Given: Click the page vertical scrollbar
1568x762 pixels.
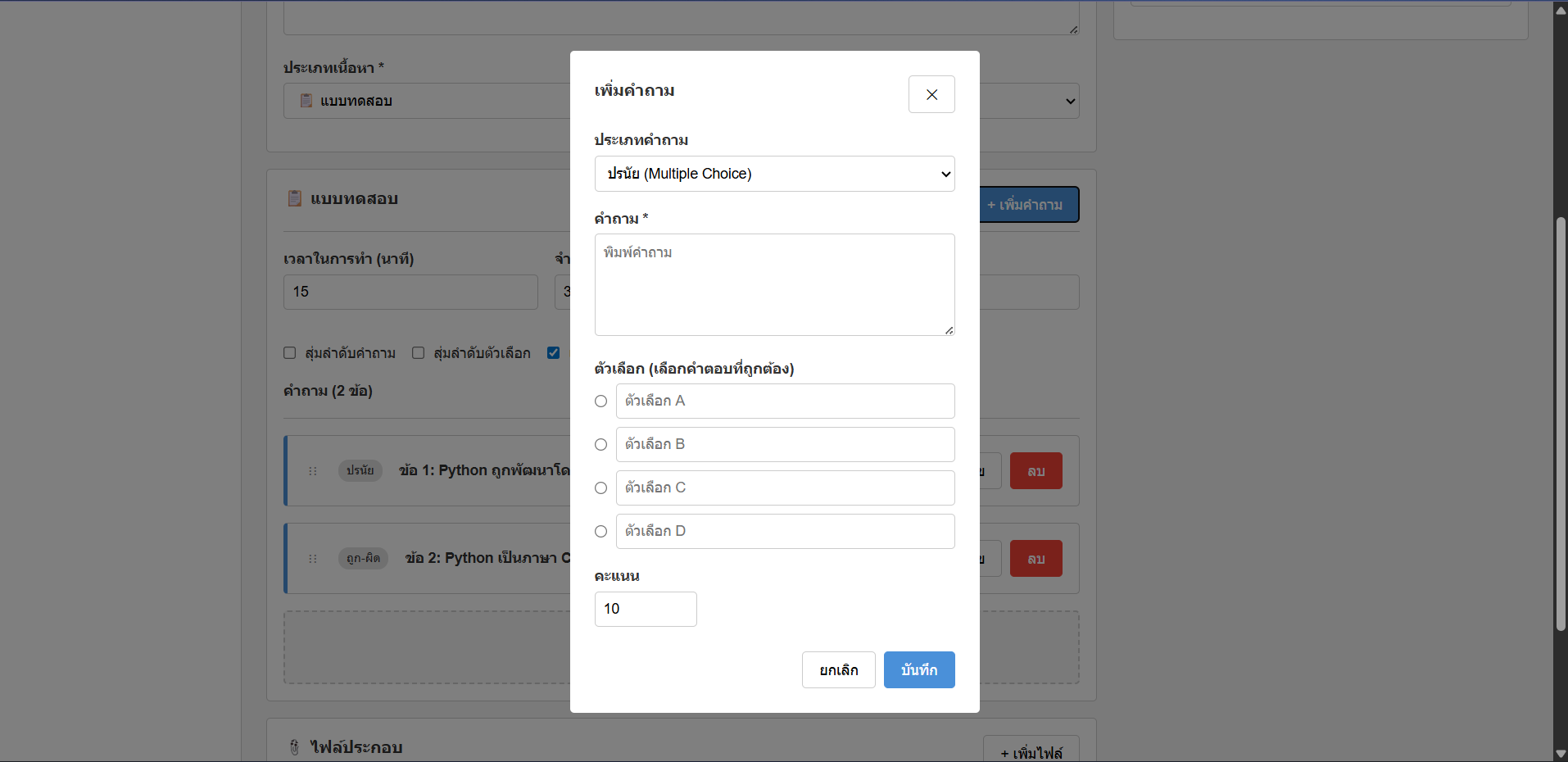Looking at the screenshot, I should [x=1561, y=424].
